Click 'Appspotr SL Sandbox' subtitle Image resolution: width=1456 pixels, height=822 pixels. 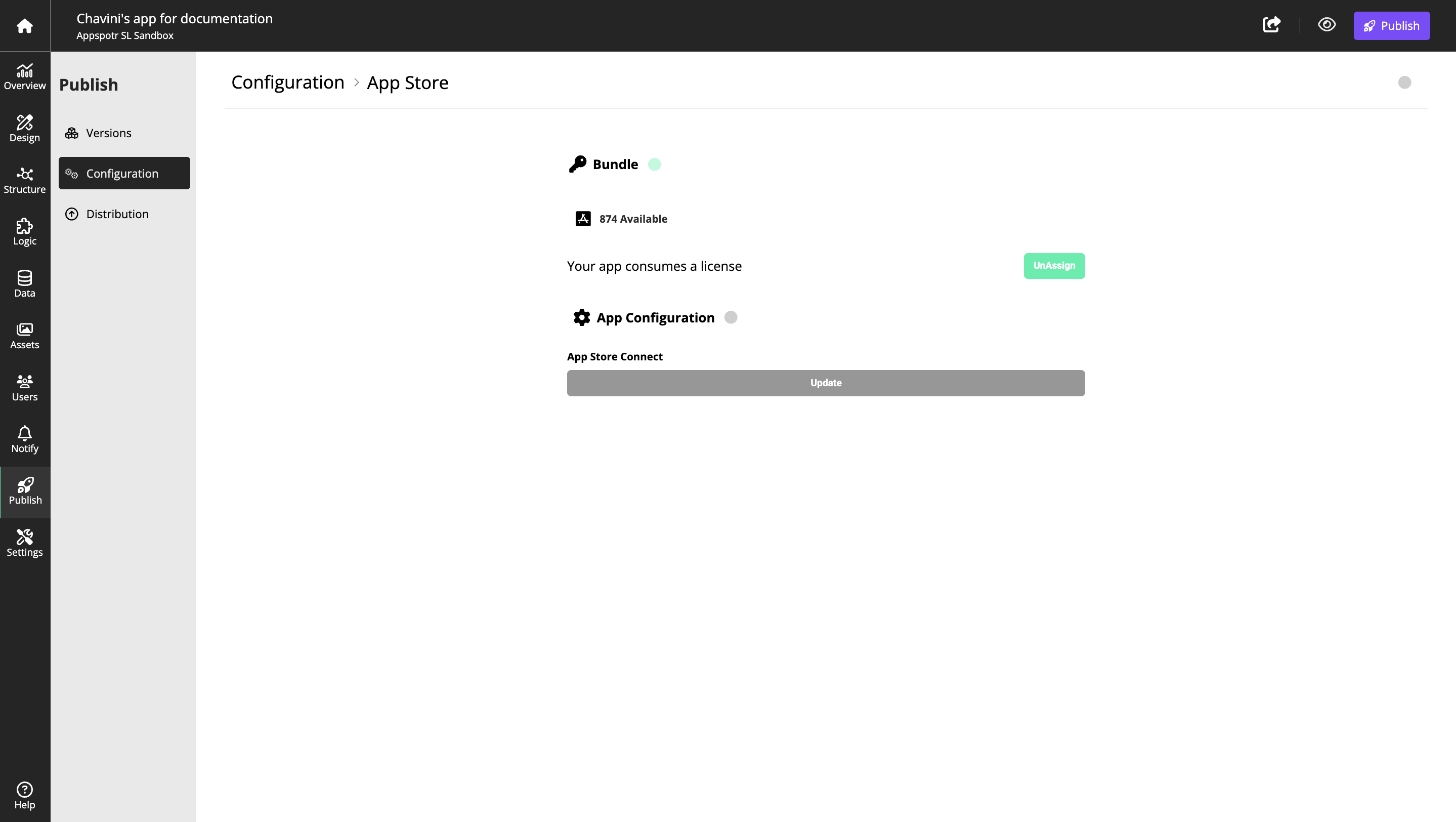[125, 35]
